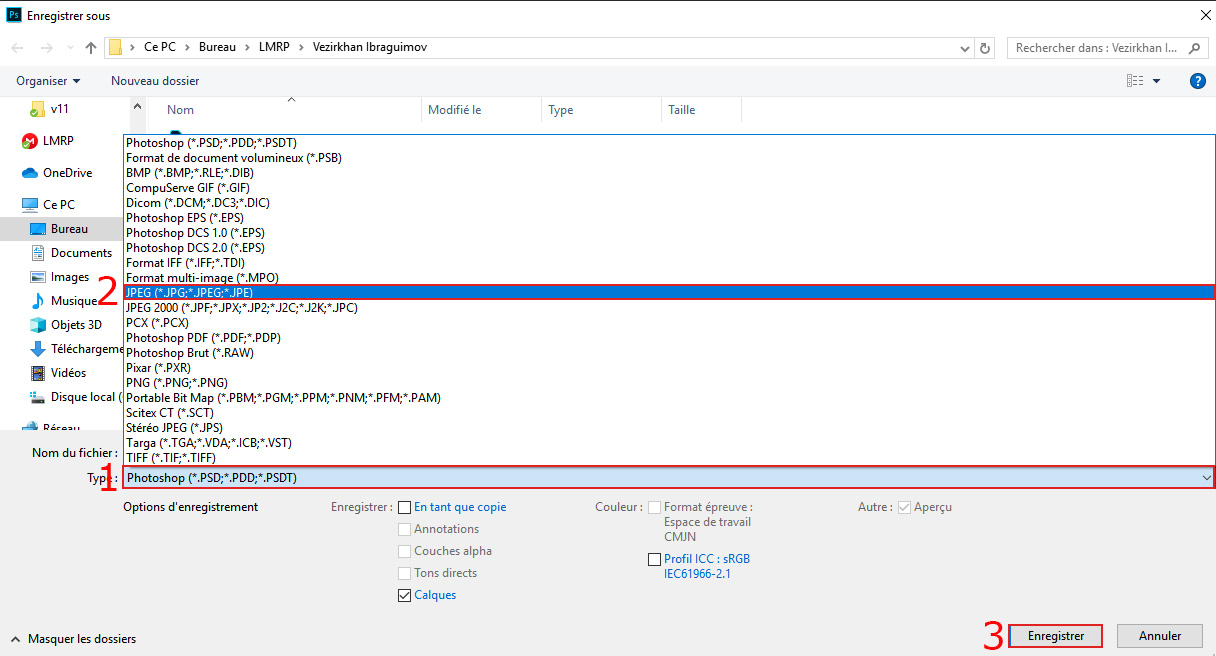Refresh the current folder view
The width and height of the screenshot is (1216, 656).
985,48
